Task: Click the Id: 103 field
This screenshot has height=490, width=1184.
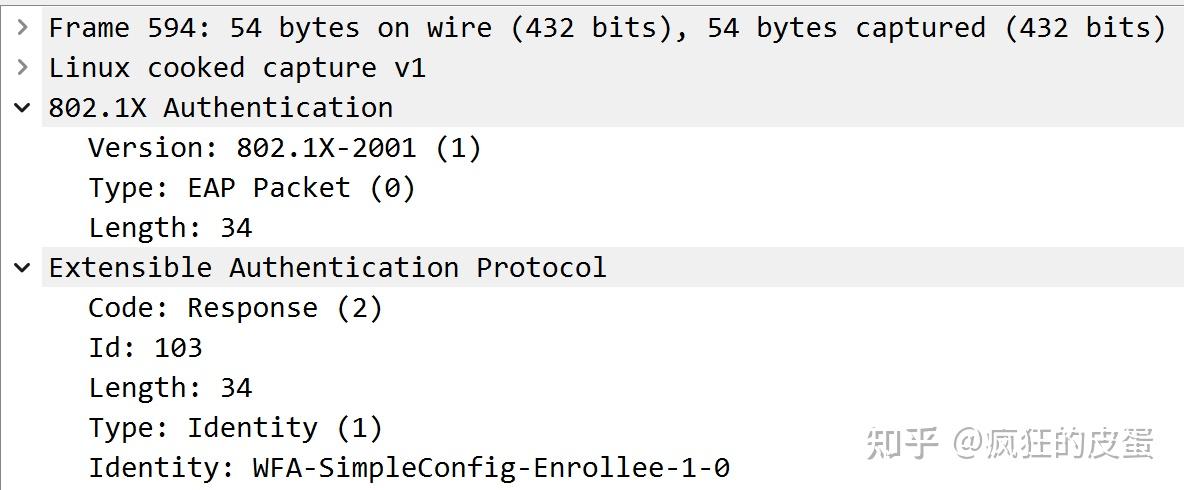Action: (x=145, y=348)
